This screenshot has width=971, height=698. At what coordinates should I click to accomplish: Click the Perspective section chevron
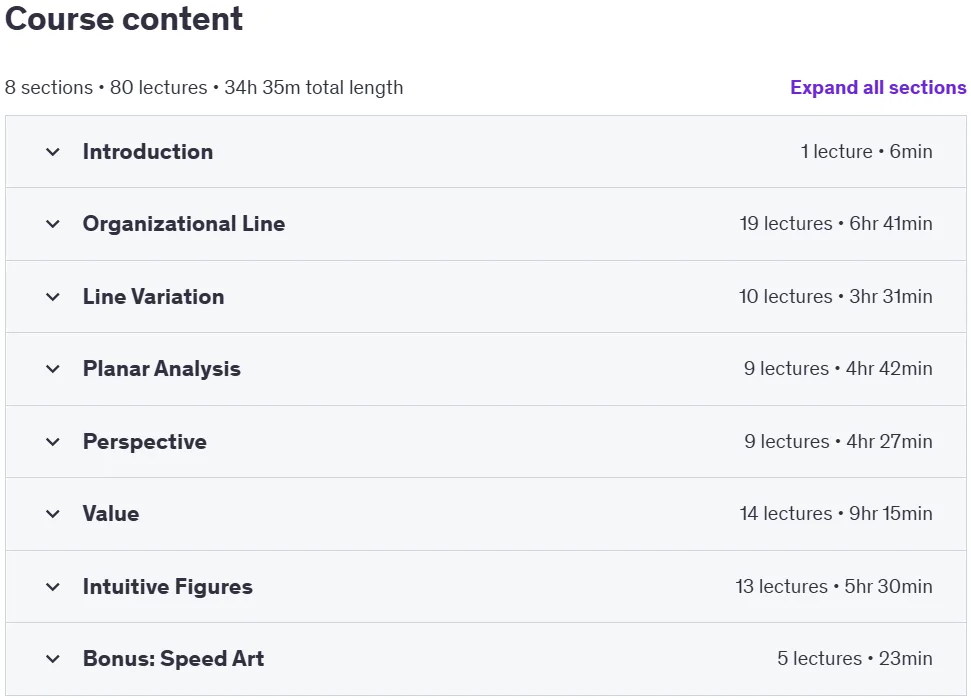tap(53, 442)
